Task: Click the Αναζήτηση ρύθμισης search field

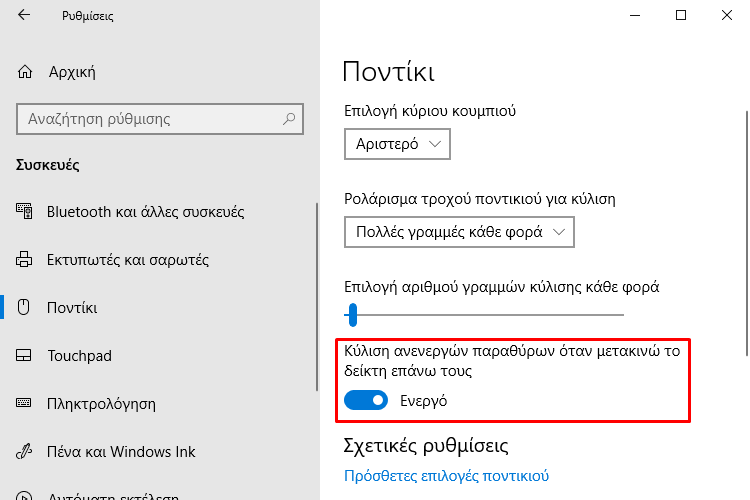Action: click(x=160, y=119)
